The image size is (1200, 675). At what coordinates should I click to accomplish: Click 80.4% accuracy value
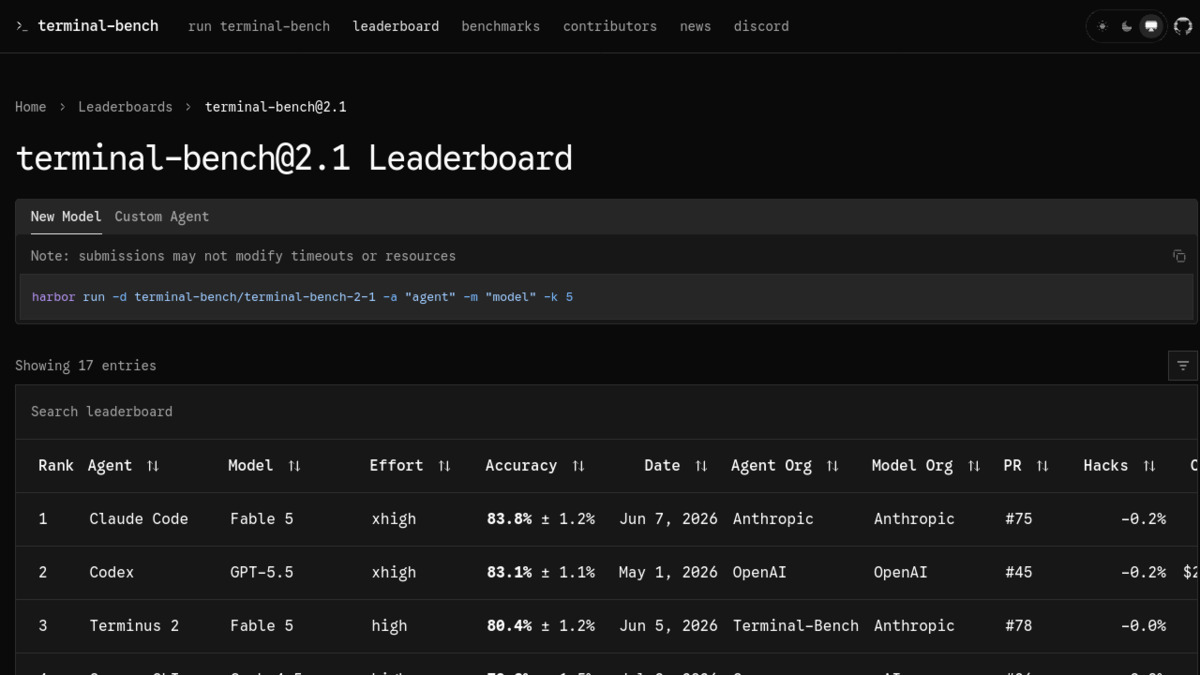(509, 626)
